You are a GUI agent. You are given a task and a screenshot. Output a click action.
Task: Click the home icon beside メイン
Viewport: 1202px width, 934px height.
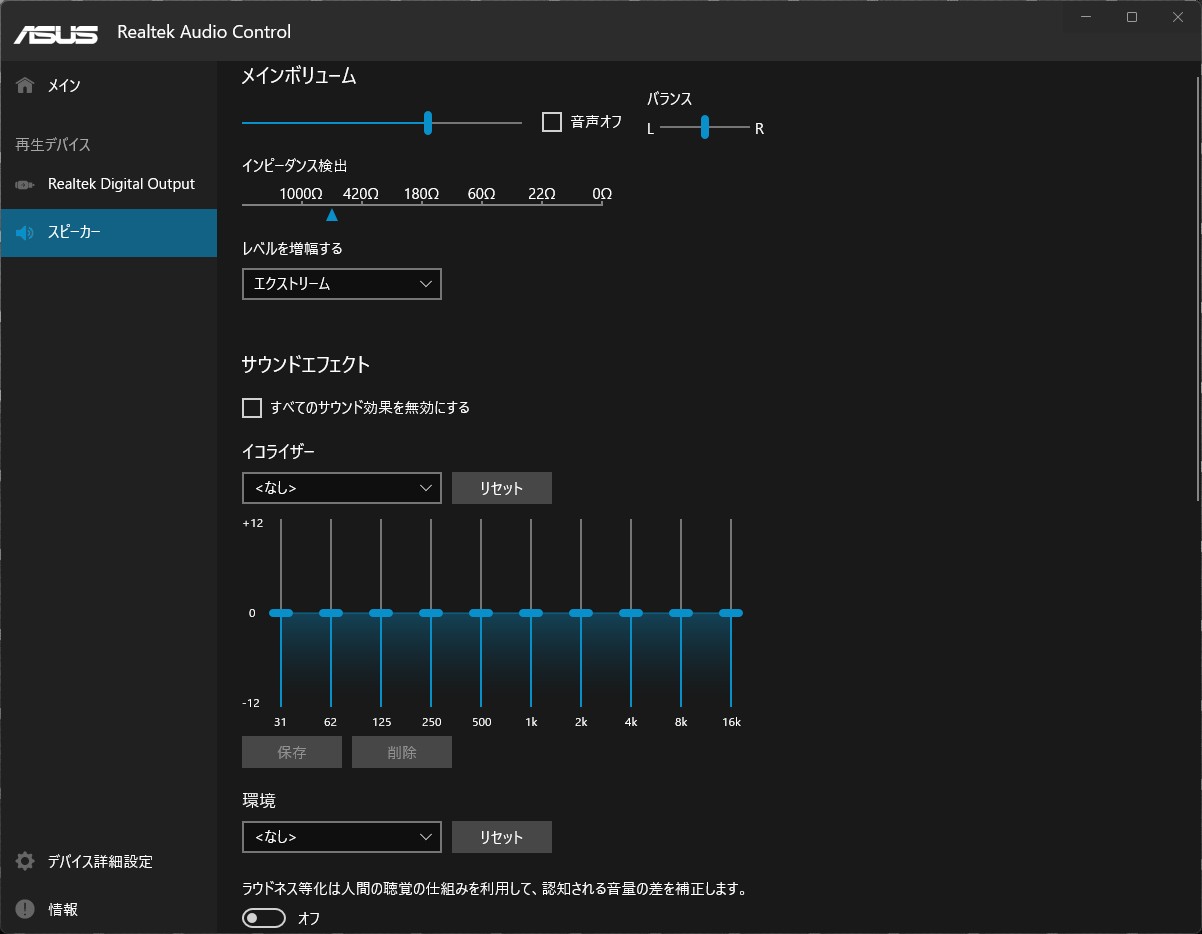[26, 86]
